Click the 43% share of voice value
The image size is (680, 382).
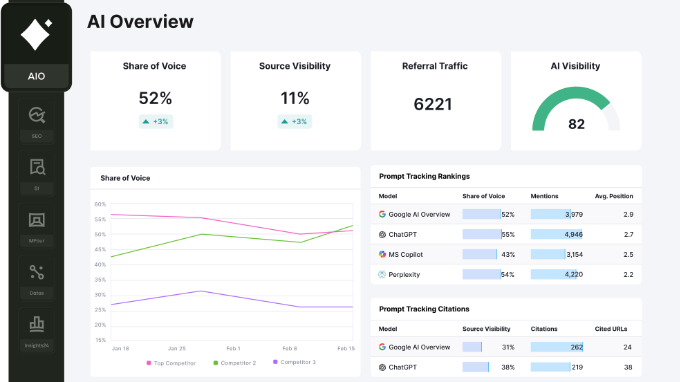pyautogui.click(x=508, y=255)
